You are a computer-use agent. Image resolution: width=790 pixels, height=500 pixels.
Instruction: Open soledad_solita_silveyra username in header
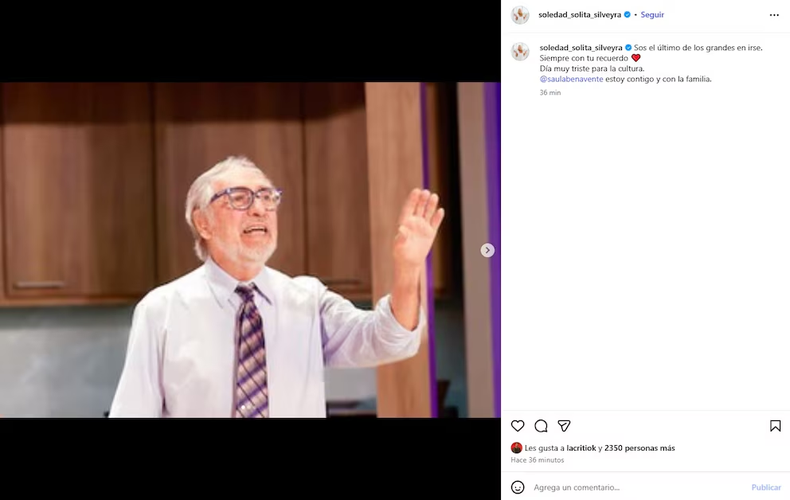579,15
